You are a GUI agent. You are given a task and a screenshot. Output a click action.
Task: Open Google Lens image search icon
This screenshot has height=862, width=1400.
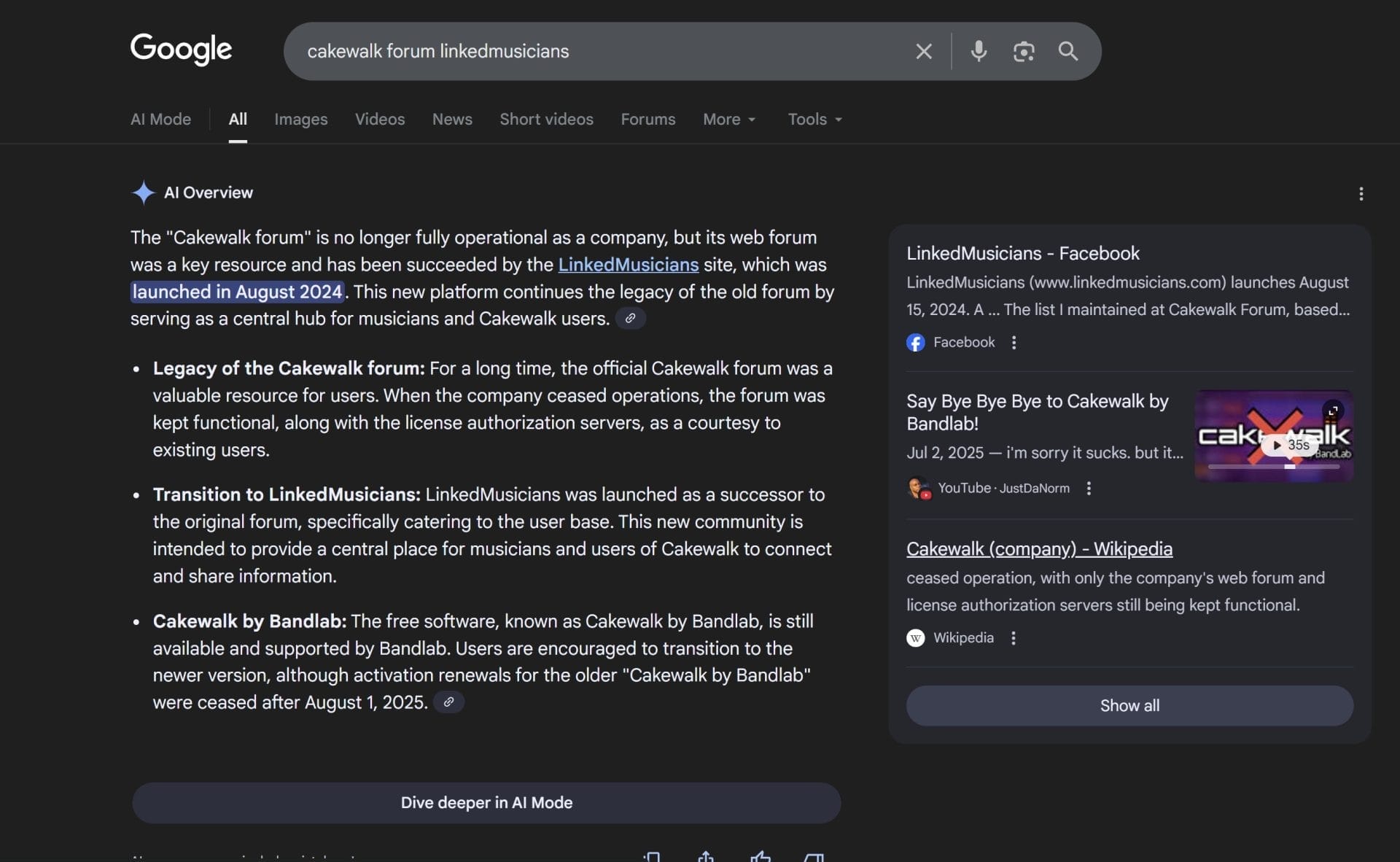(1023, 51)
